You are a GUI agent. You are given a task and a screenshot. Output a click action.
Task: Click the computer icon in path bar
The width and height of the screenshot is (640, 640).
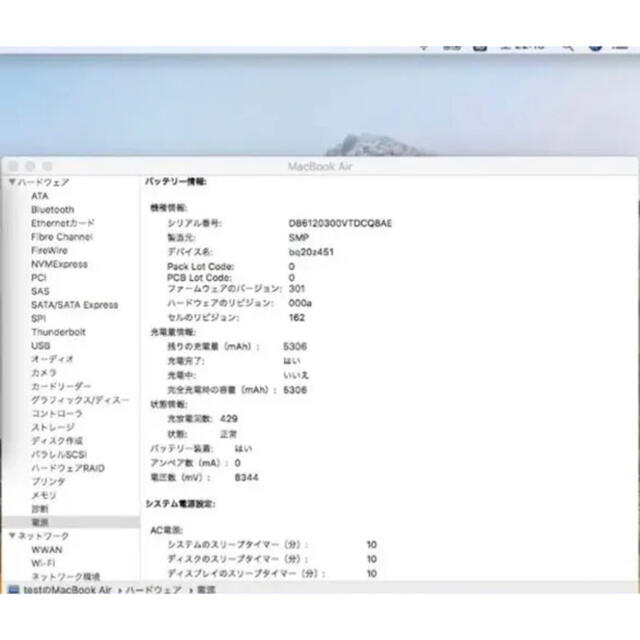point(13,589)
